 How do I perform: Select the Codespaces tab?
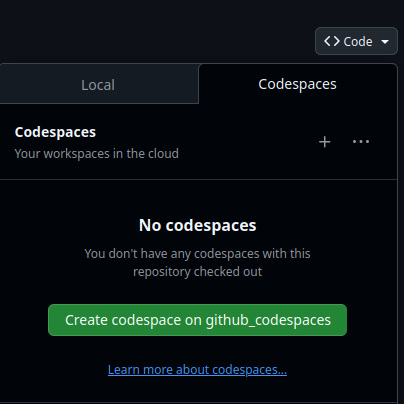coord(297,84)
